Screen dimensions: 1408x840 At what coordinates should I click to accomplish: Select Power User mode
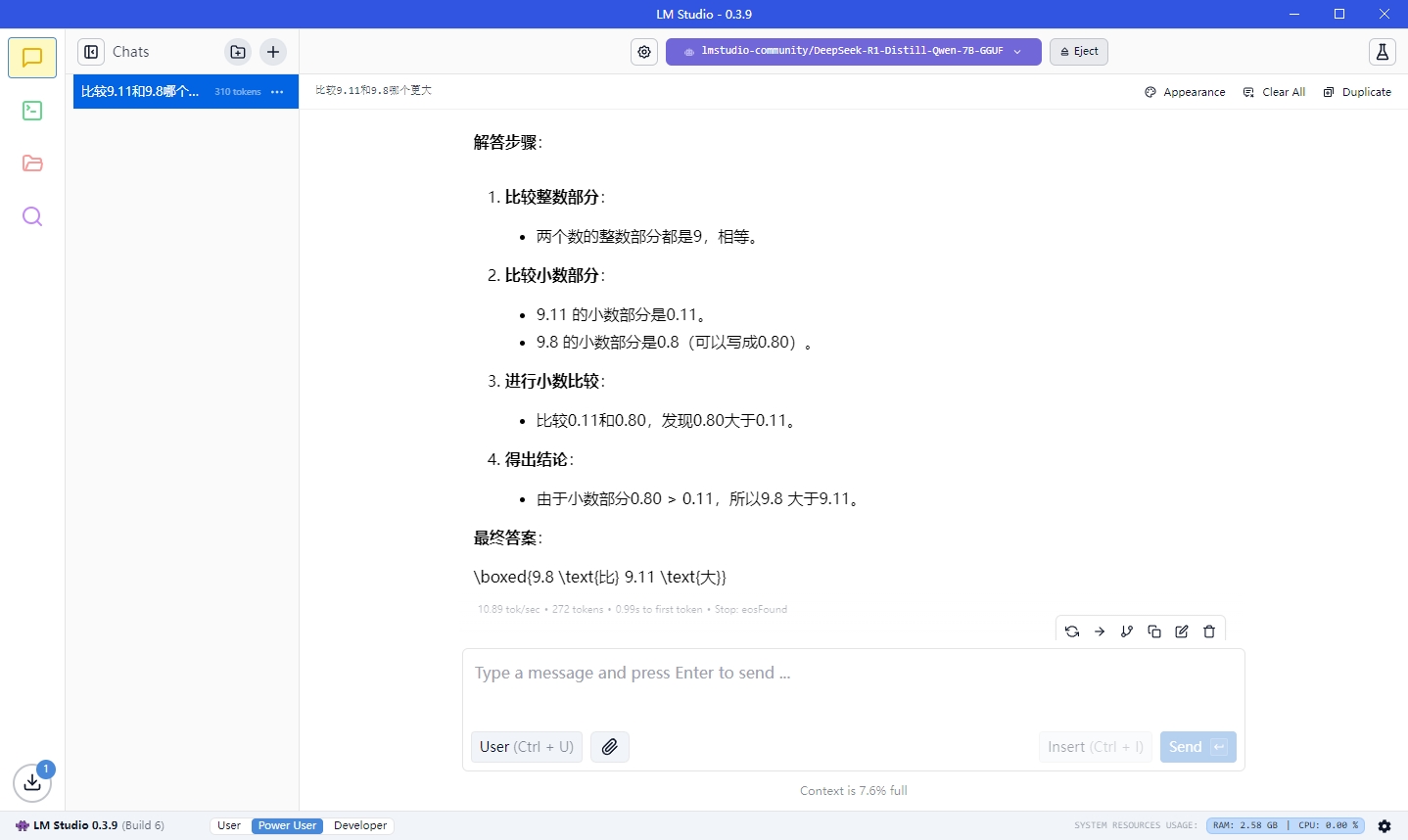coord(287,825)
